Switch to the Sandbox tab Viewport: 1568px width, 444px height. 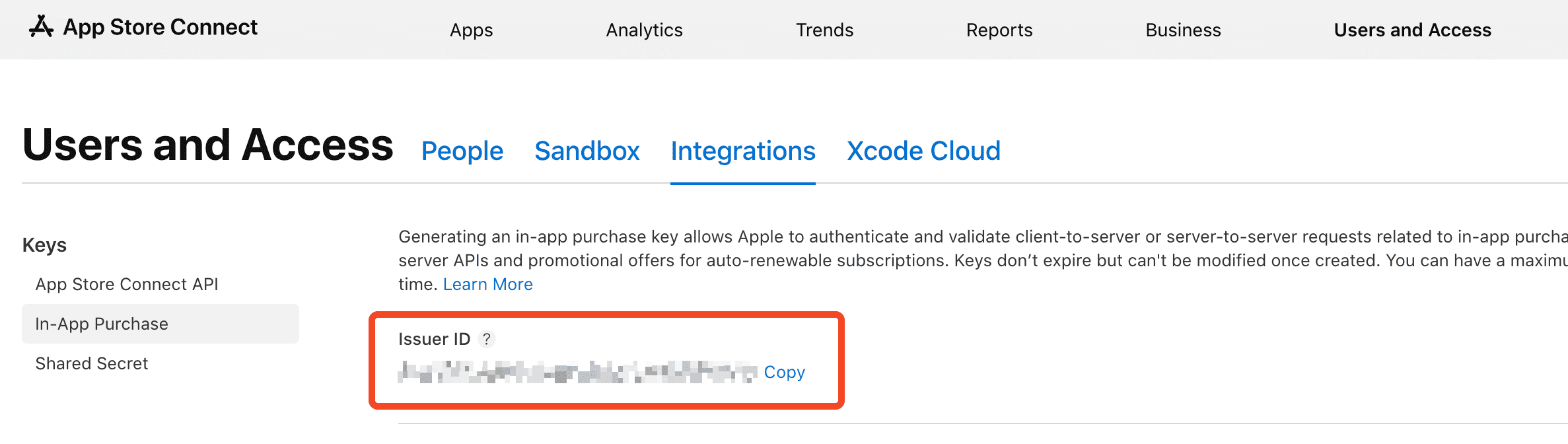pos(587,151)
